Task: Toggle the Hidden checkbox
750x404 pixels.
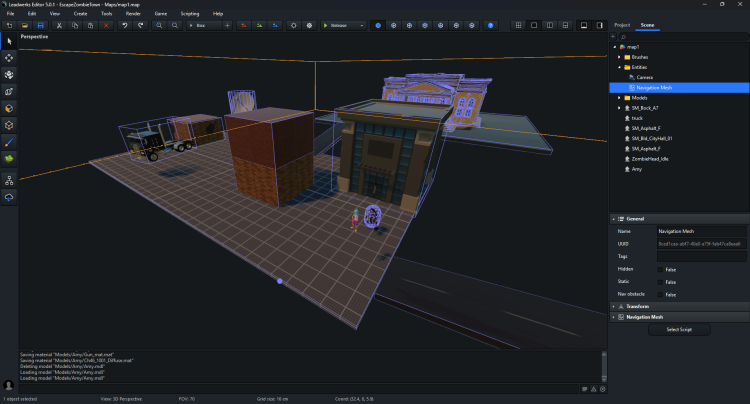Action: (660, 269)
